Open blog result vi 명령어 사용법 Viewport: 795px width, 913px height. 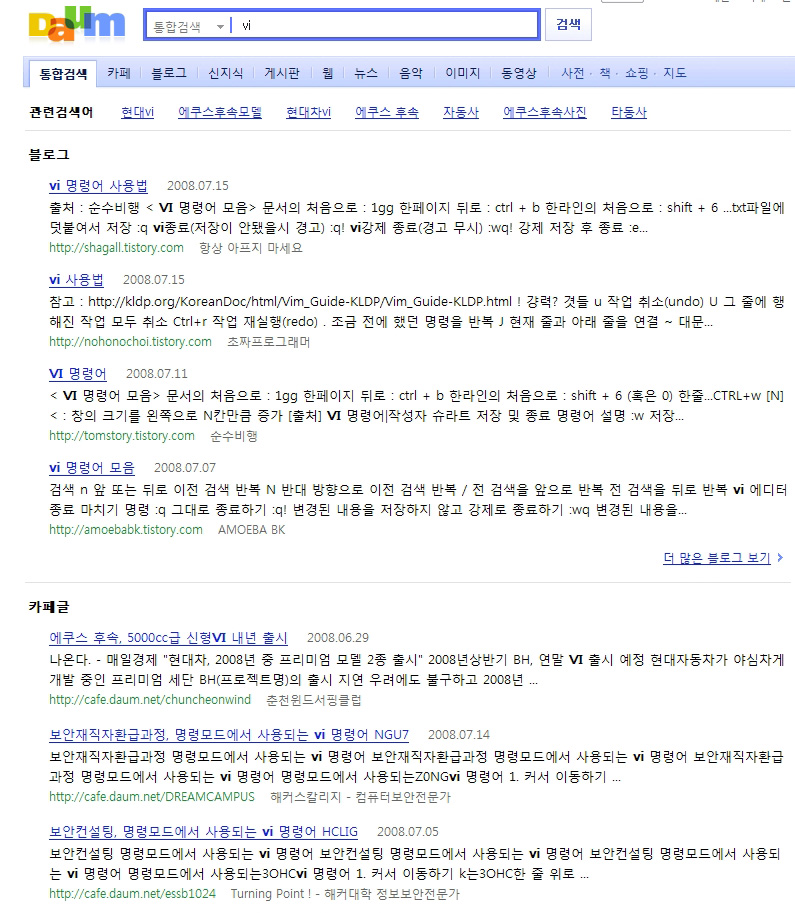click(98, 186)
